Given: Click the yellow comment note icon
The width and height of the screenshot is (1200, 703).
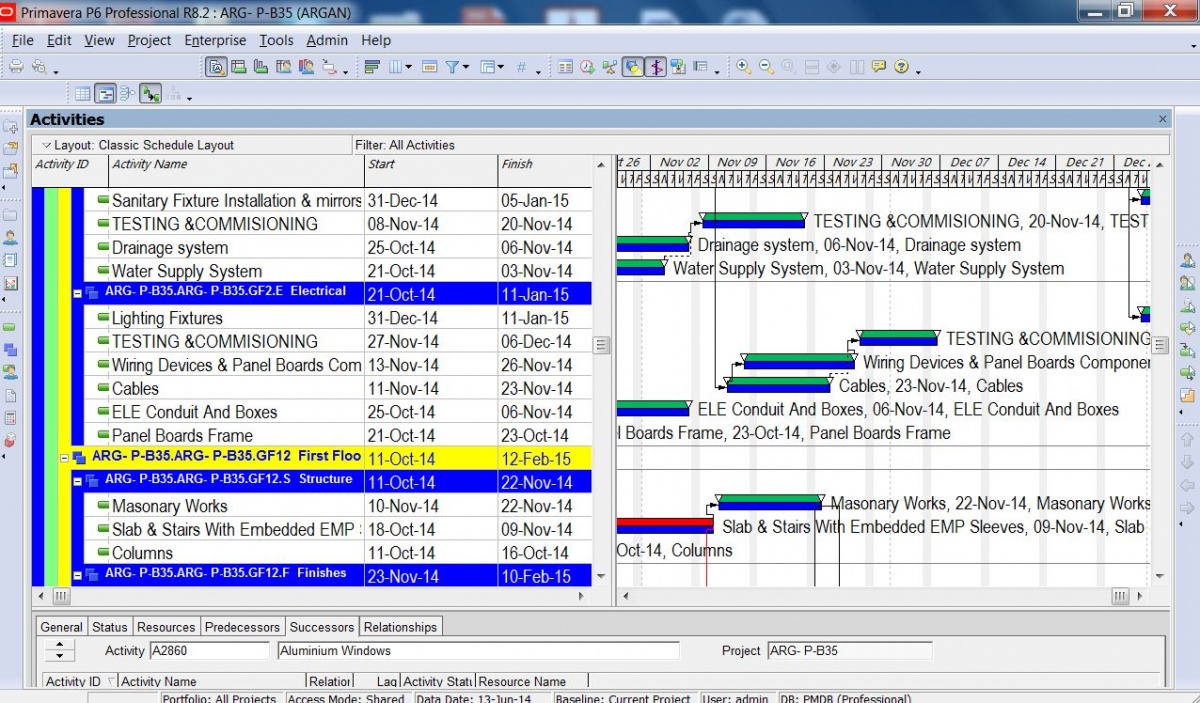Looking at the screenshot, I should tap(879, 67).
